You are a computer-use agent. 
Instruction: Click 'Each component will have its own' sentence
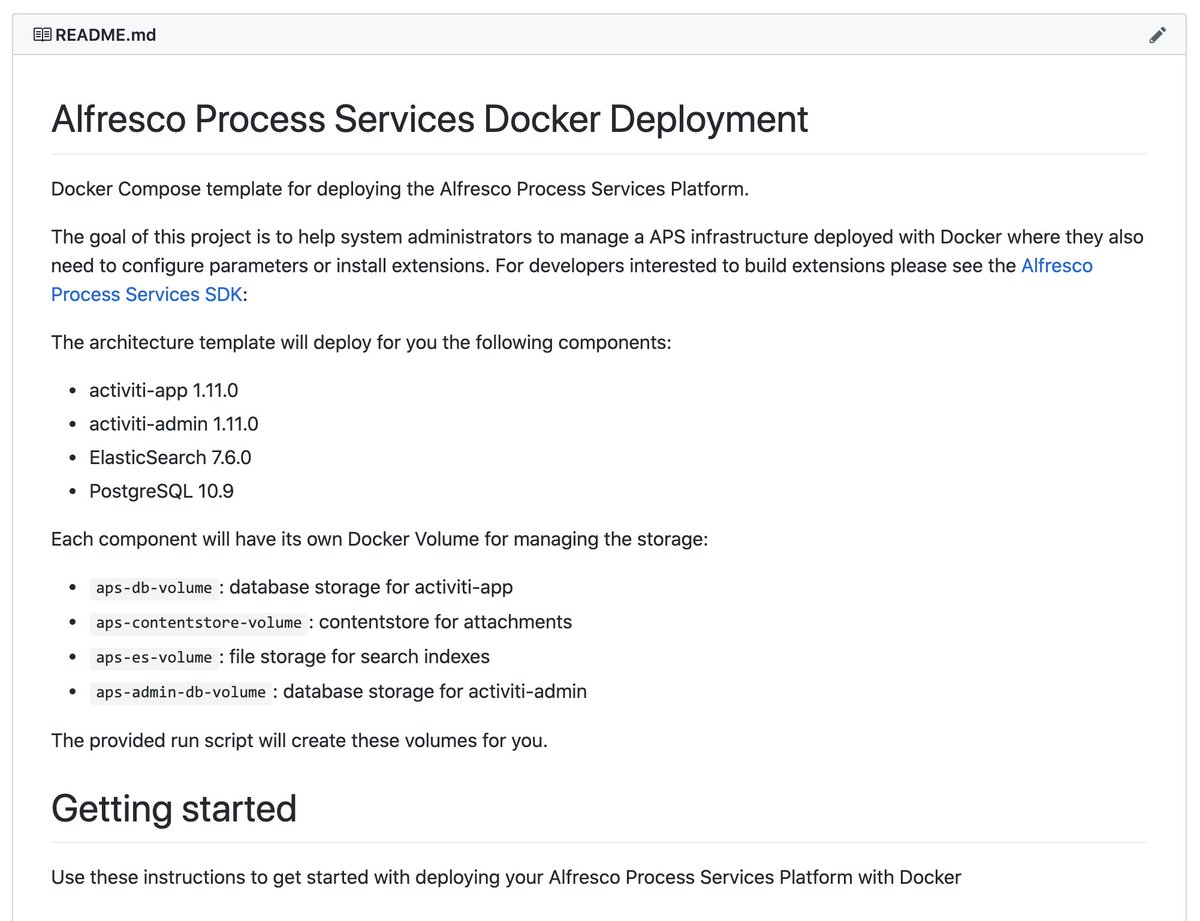(379, 539)
